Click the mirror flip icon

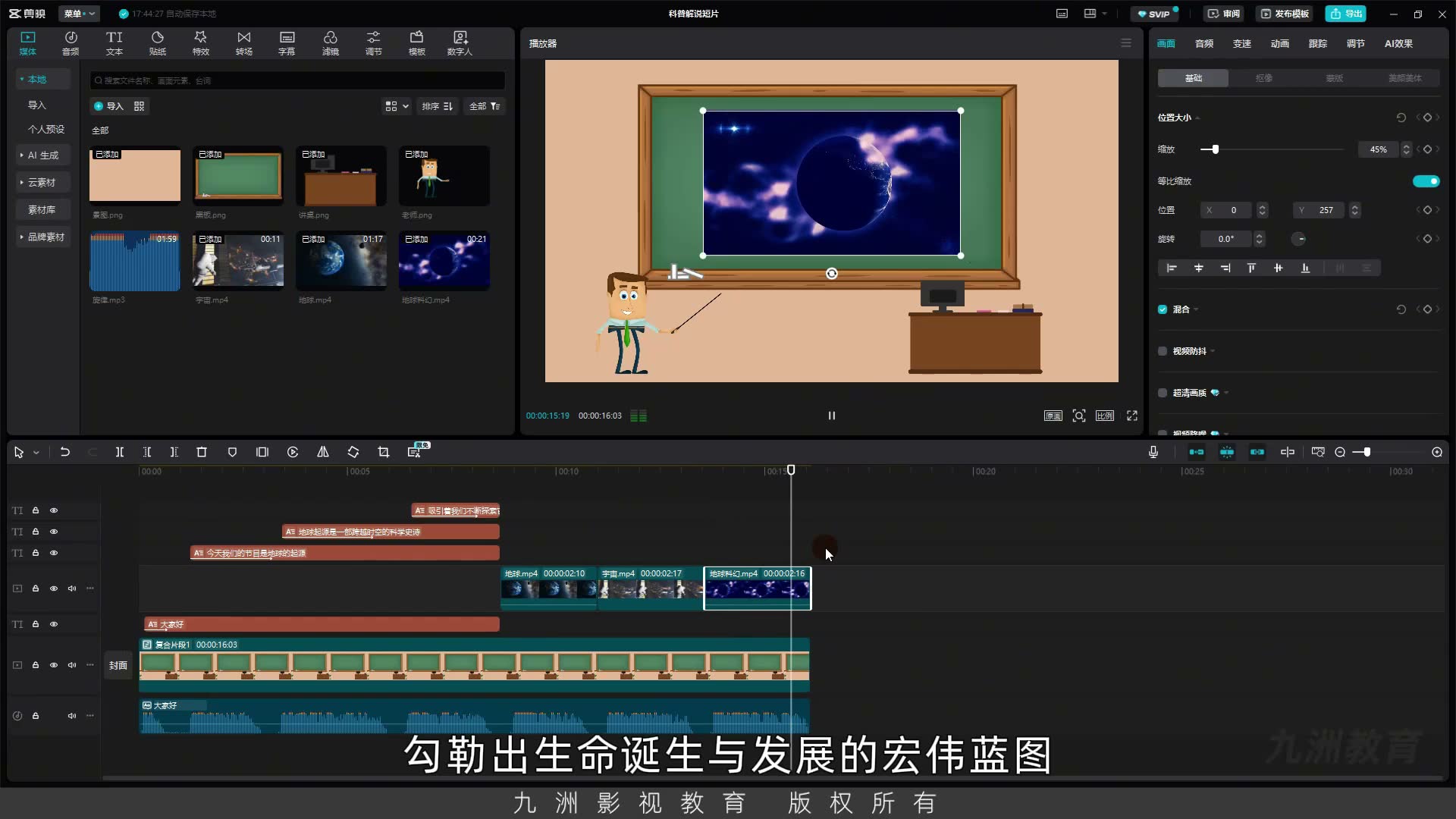coord(323,452)
